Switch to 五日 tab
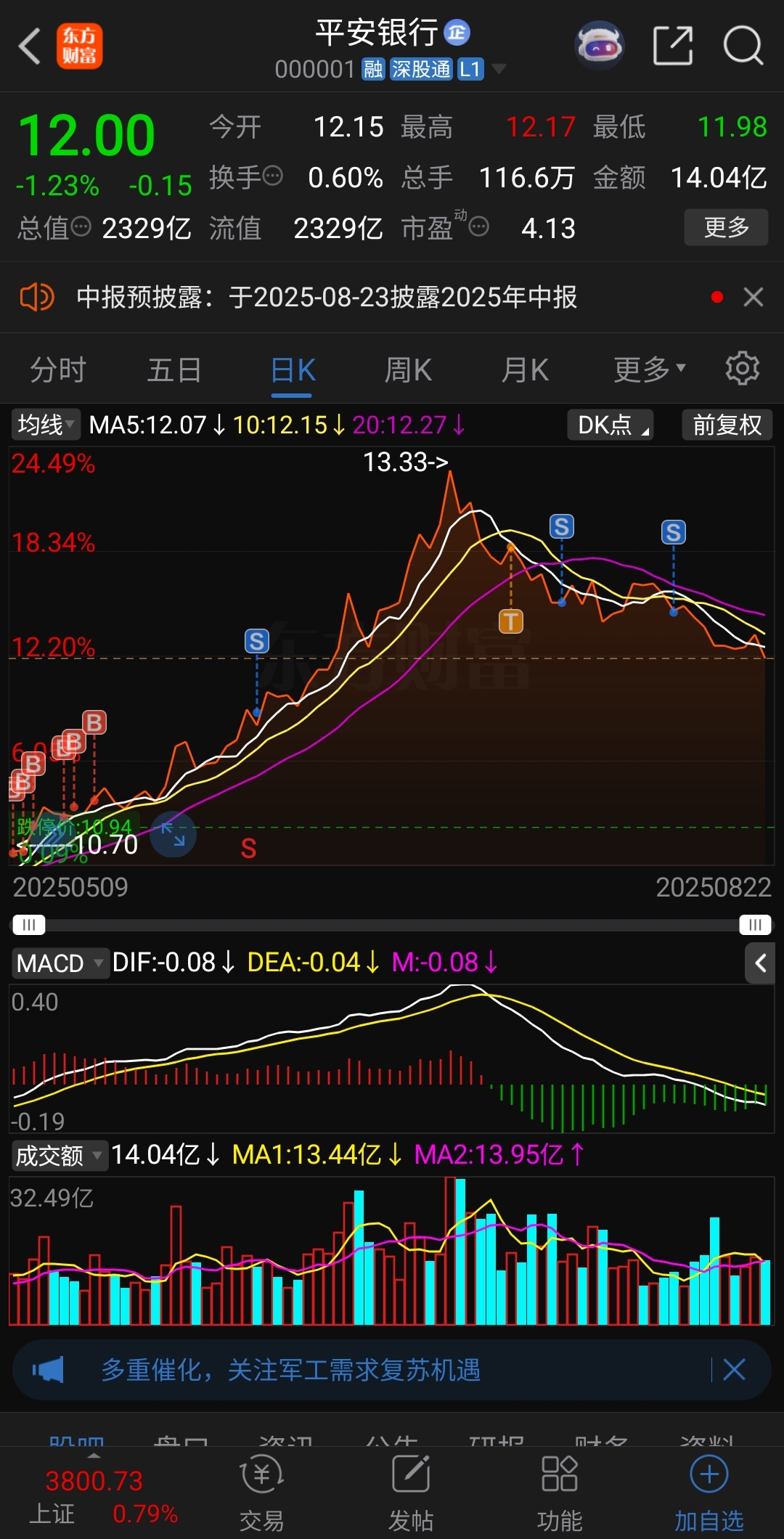The image size is (784, 1539). point(174,370)
